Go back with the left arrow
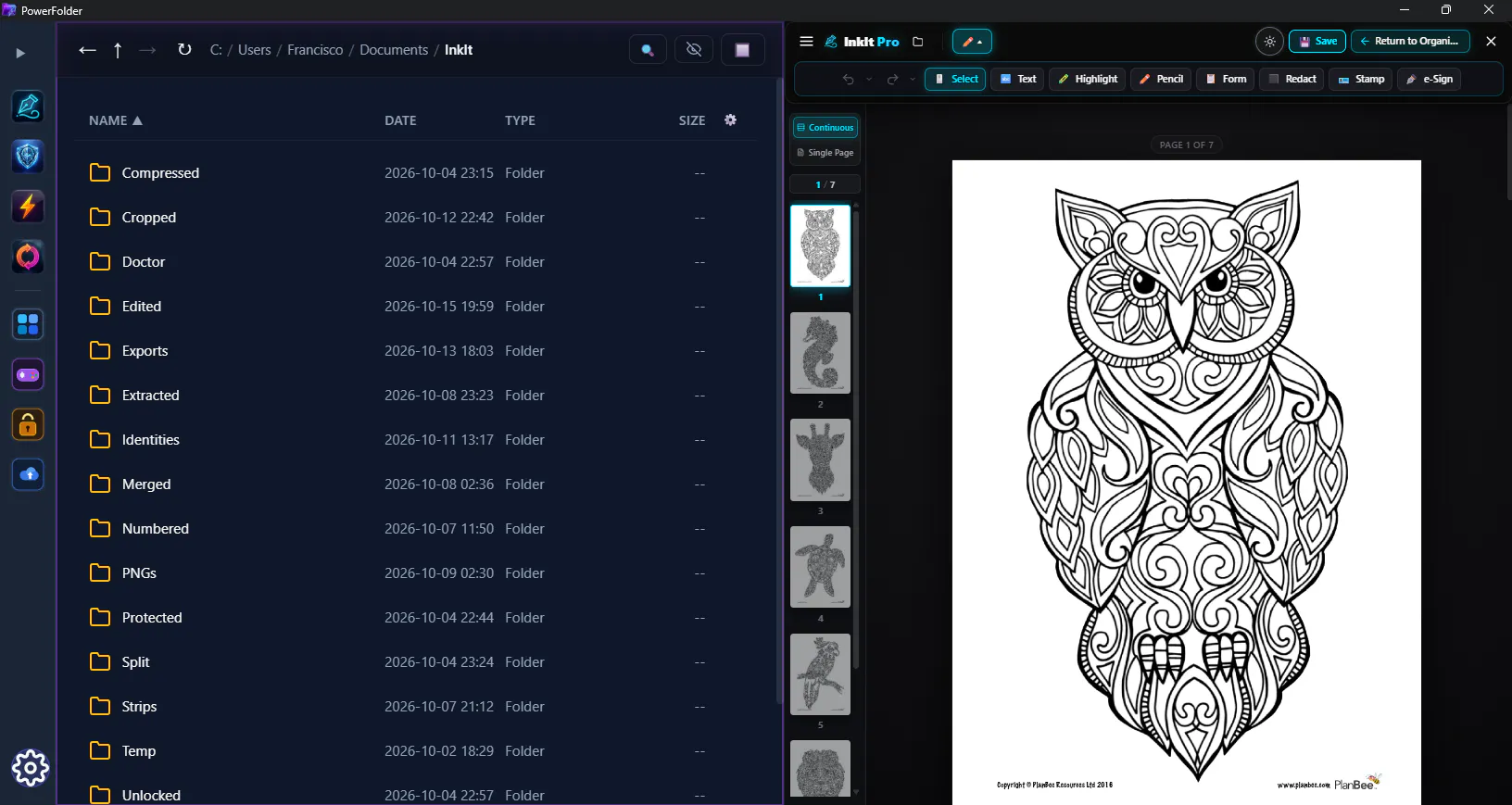1512x805 pixels. pos(87,50)
